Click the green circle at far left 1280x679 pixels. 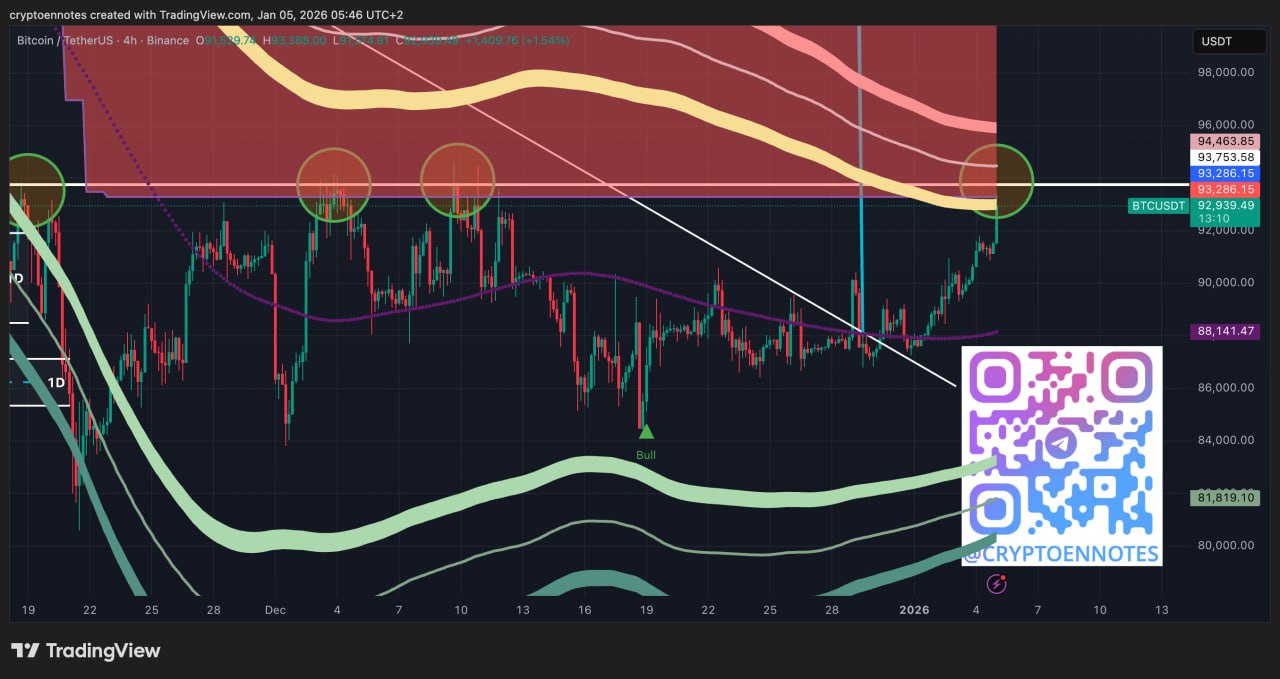(28, 188)
